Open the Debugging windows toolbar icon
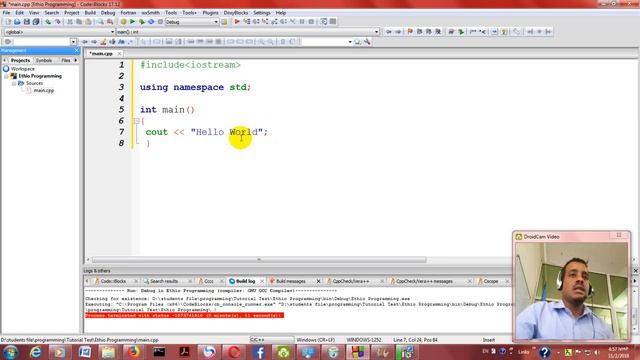The width and height of the screenshot is (640, 360). point(324,22)
